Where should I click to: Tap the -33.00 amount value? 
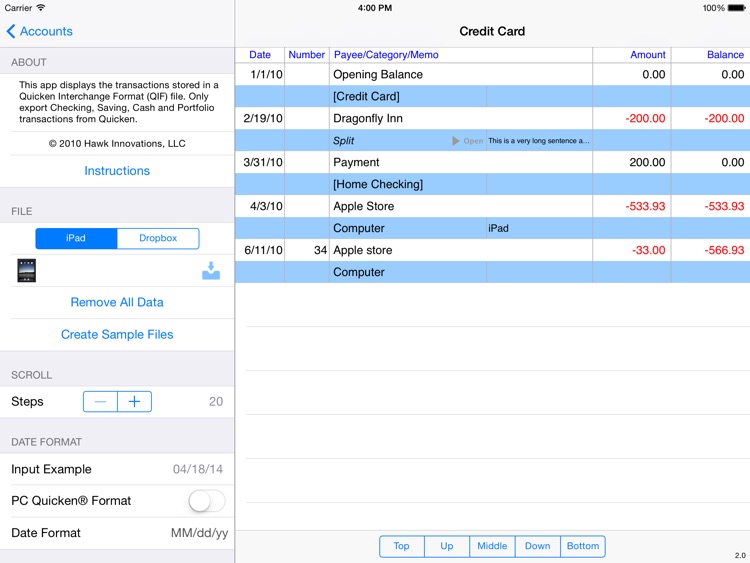[648, 250]
